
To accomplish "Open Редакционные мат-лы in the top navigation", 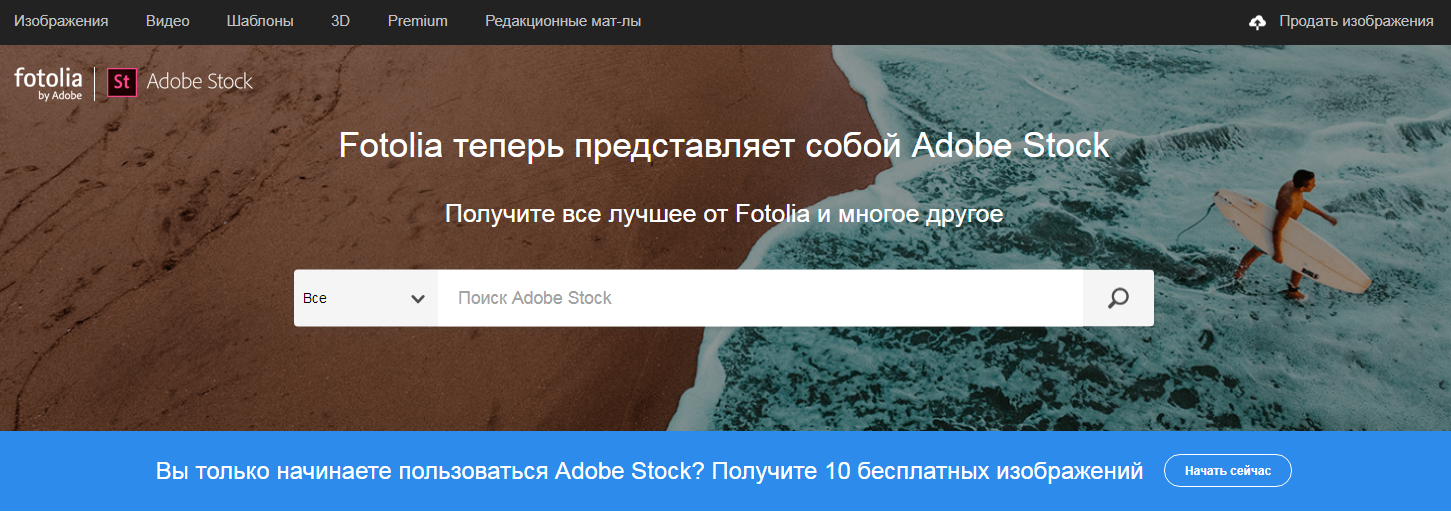I will pos(563,21).
